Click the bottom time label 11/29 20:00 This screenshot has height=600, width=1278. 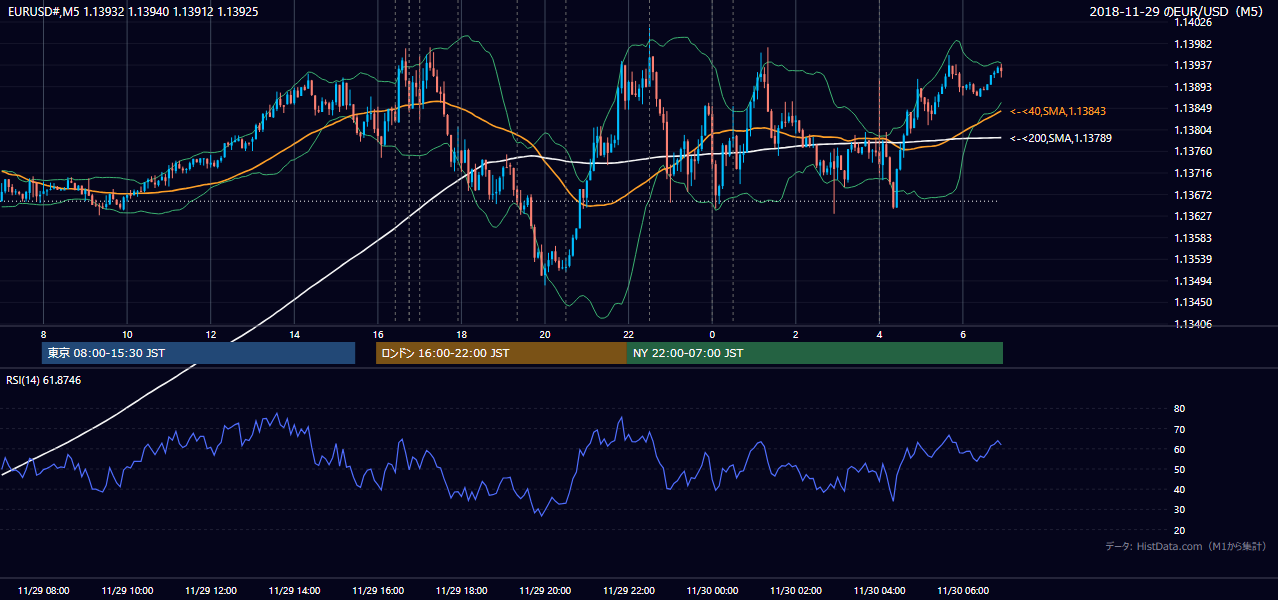tap(545, 591)
